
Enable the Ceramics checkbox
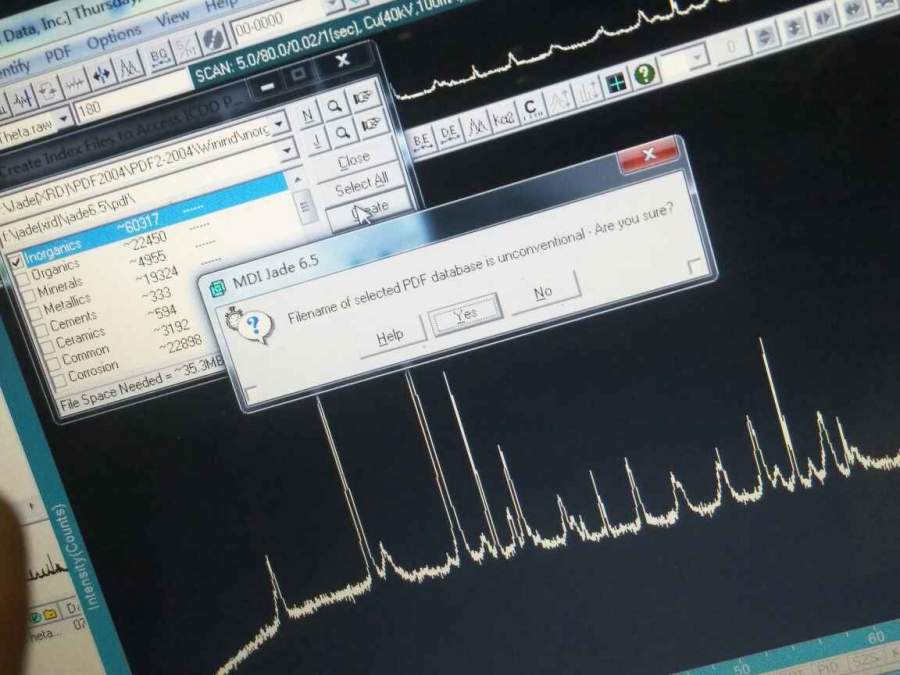[x=48, y=345]
